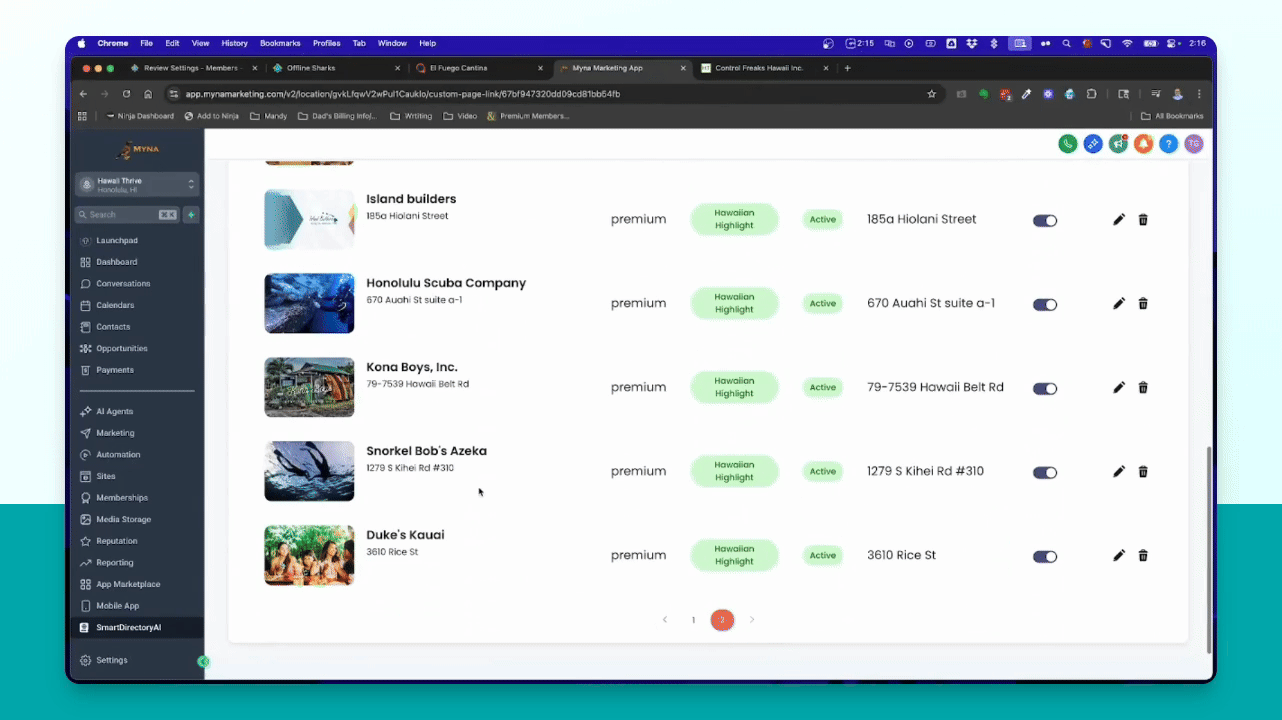Viewport: 1282px width, 720px height.
Task: Open the Chrome three-dot menu
Action: 1199,94
